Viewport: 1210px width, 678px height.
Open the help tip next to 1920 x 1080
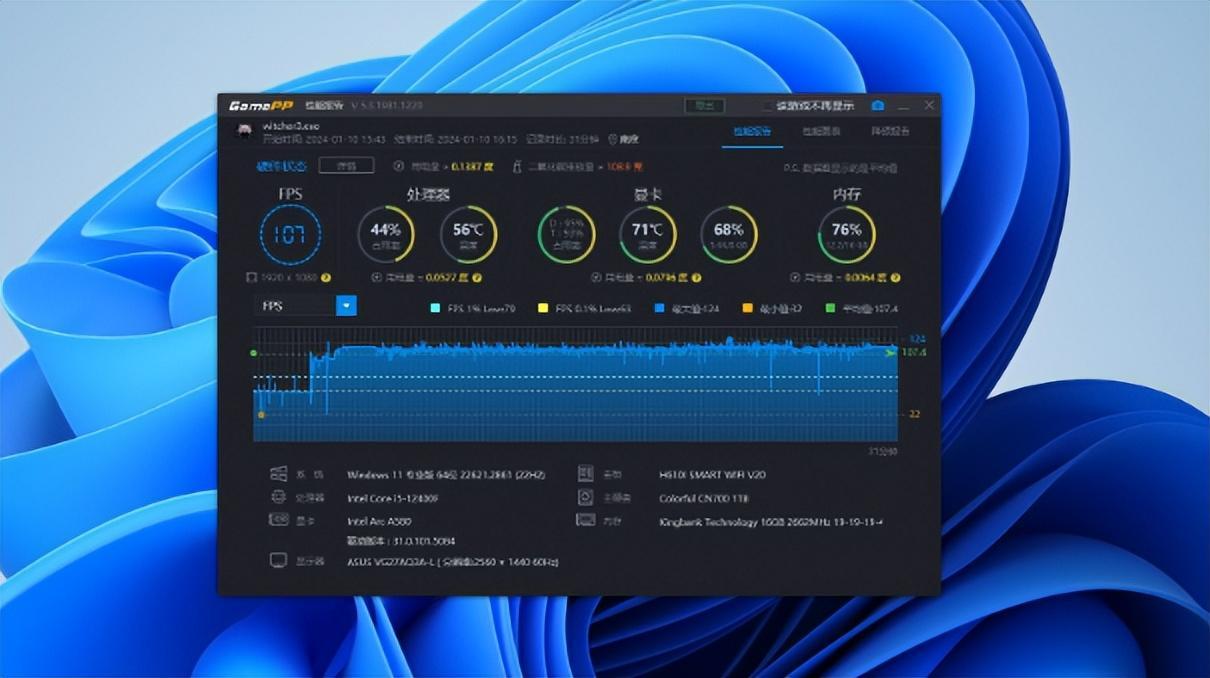(325, 277)
